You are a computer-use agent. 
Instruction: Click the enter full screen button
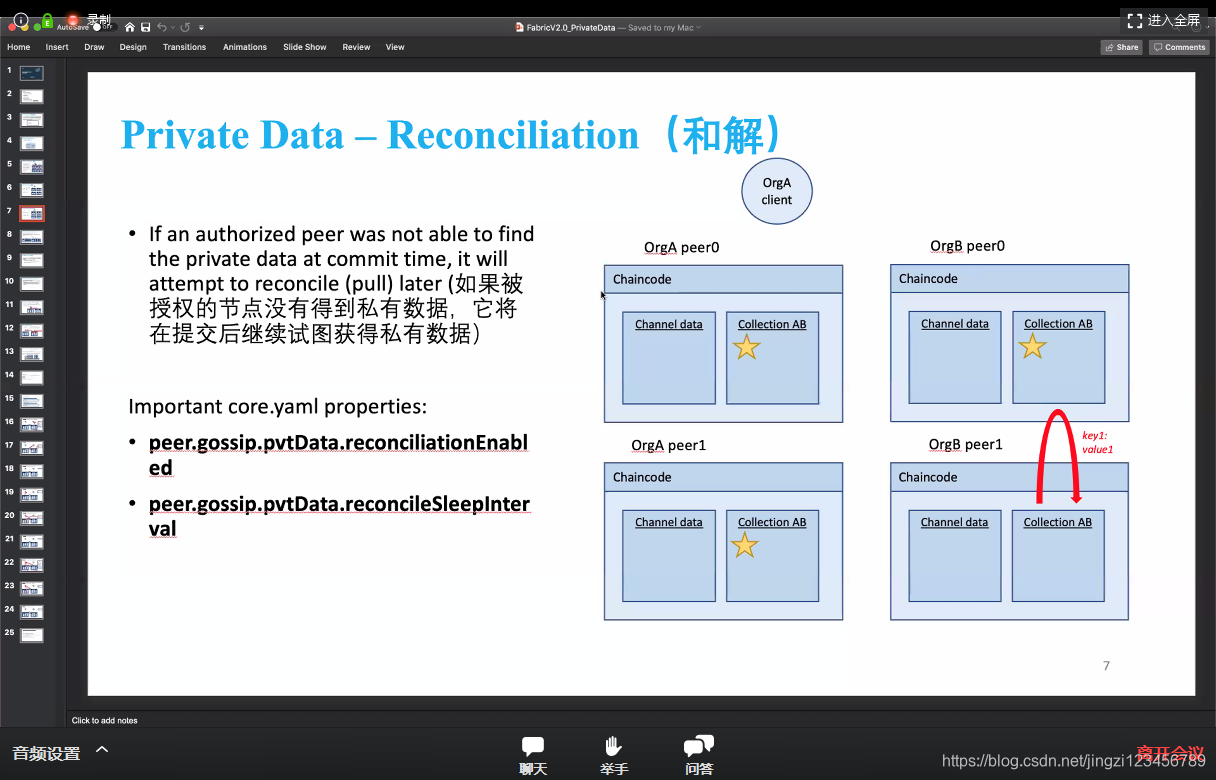pyautogui.click(x=1164, y=20)
